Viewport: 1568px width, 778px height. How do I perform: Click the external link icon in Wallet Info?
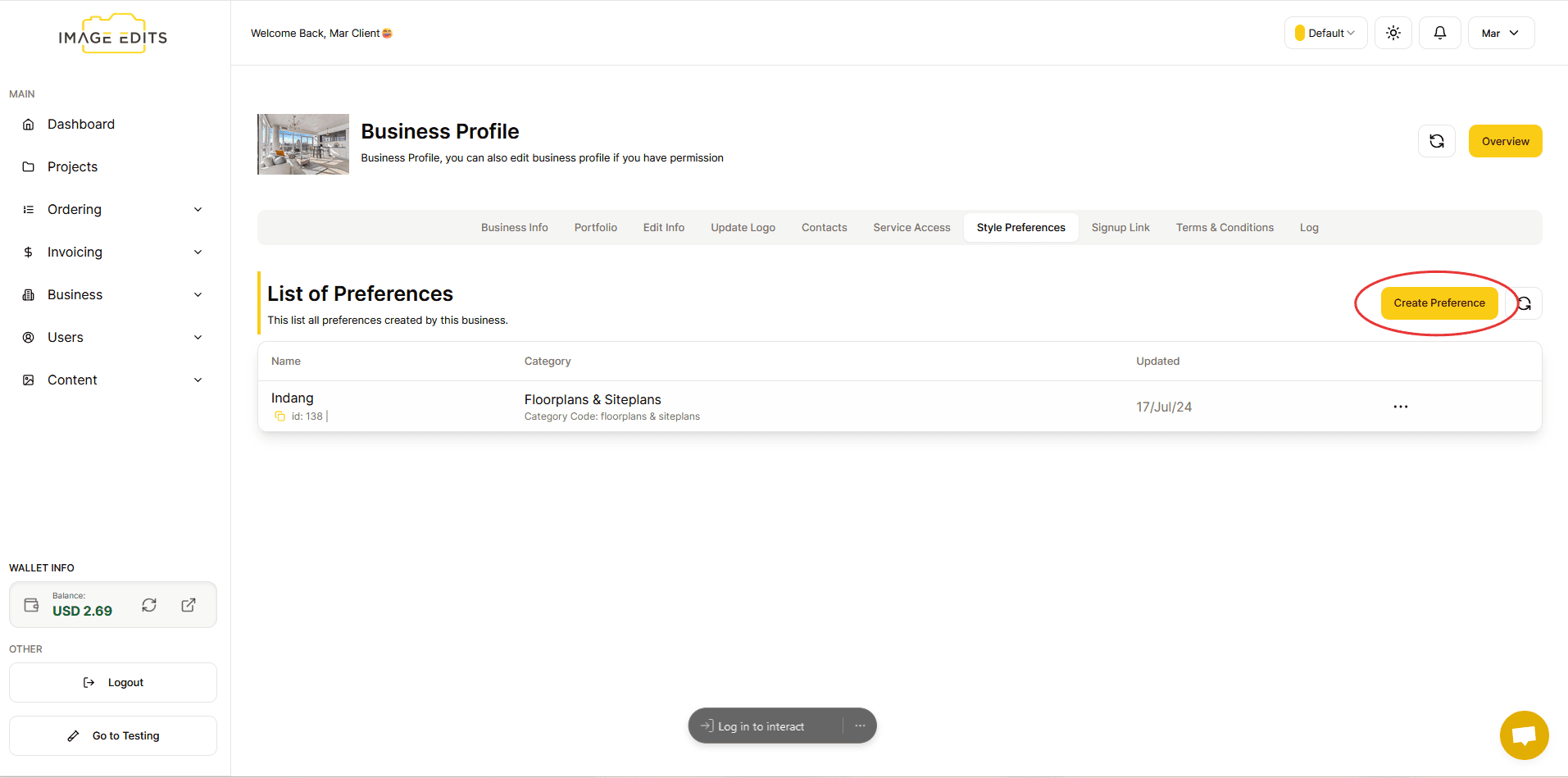[188, 604]
